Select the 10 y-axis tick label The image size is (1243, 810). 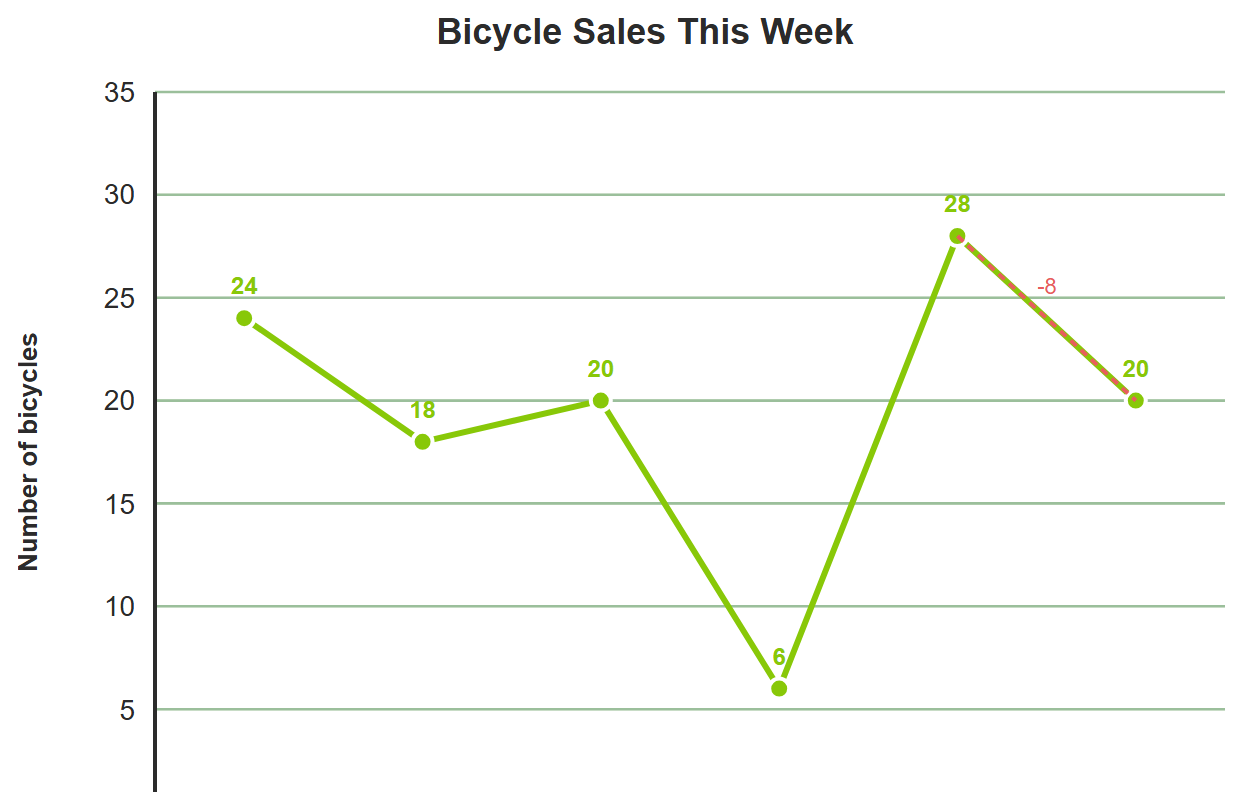(119, 607)
